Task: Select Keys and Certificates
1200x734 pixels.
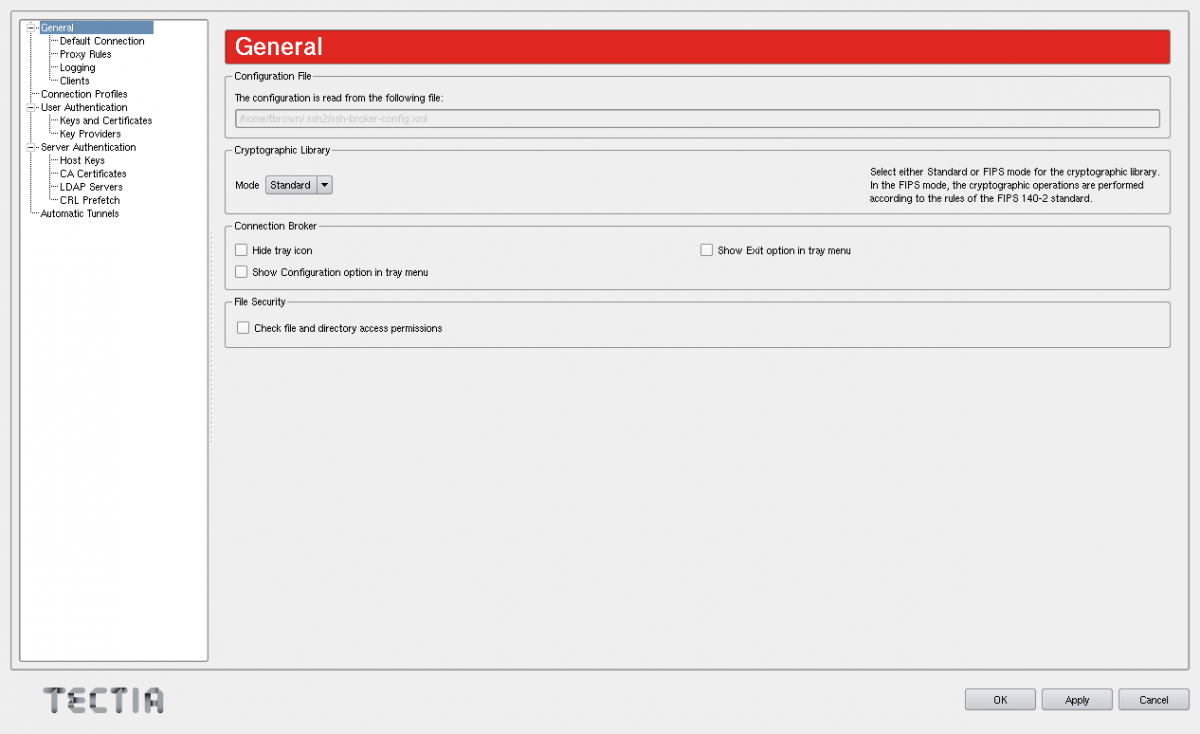Action: (x=106, y=121)
